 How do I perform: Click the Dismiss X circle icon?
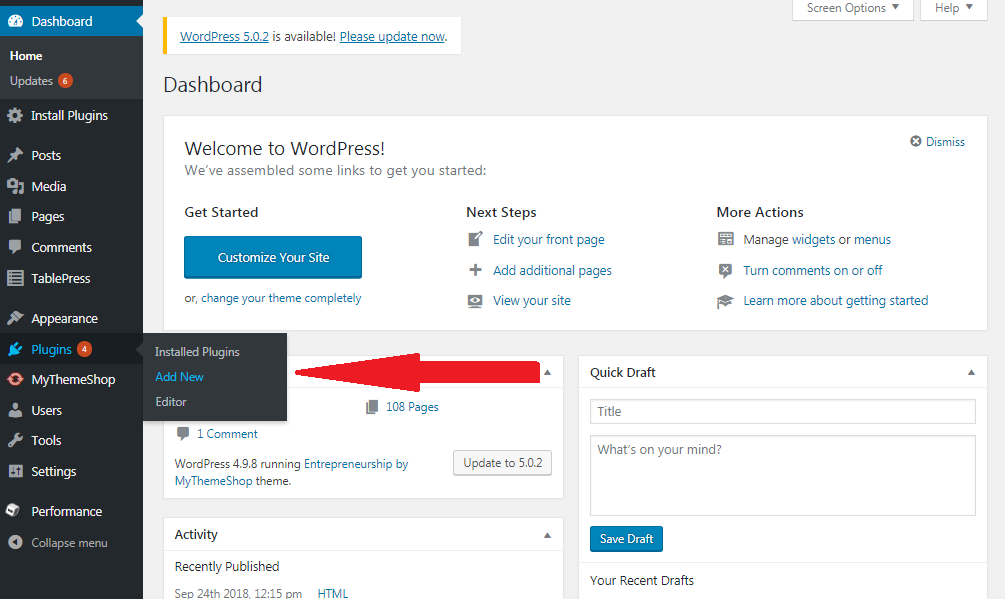[x=916, y=141]
